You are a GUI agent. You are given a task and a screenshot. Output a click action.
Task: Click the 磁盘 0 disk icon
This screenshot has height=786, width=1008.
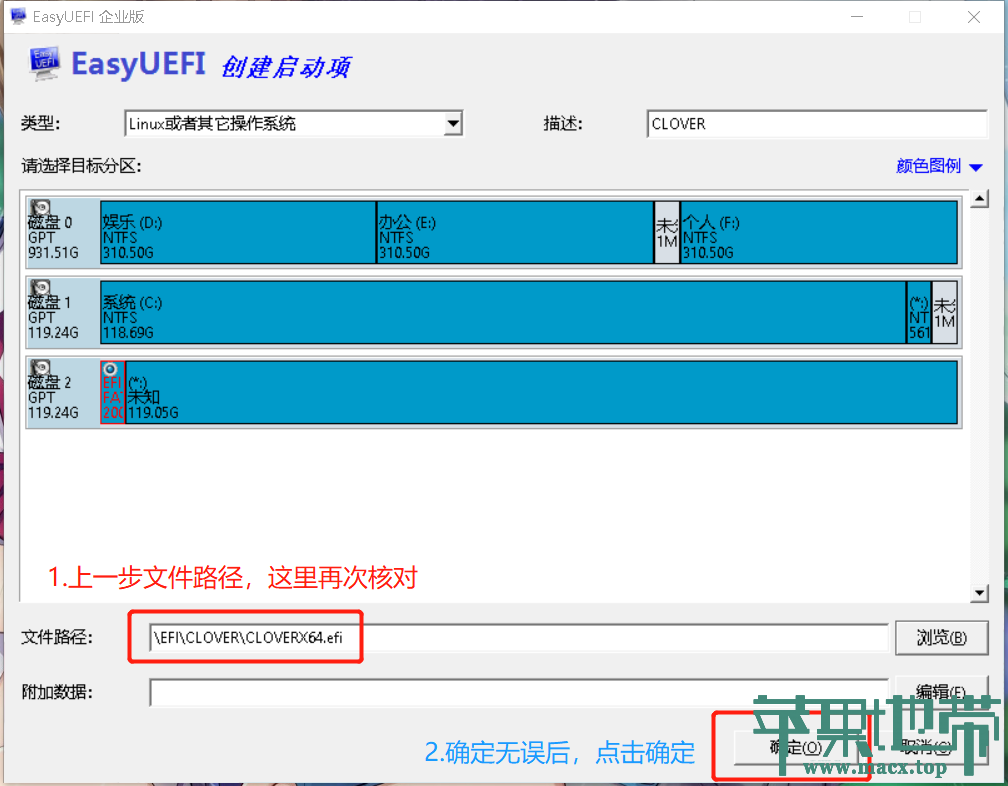[40, 208]
